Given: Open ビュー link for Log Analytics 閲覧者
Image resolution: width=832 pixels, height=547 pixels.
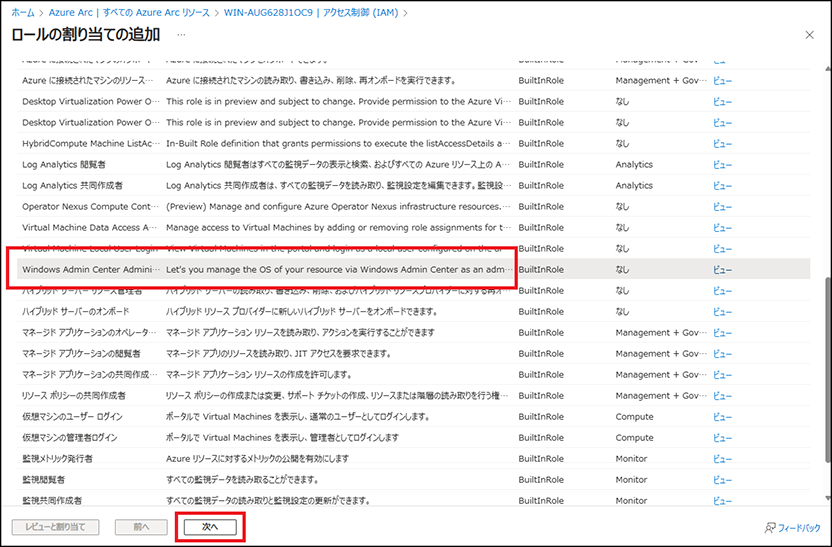Looking at the screenshot, I should click(722, 164).
